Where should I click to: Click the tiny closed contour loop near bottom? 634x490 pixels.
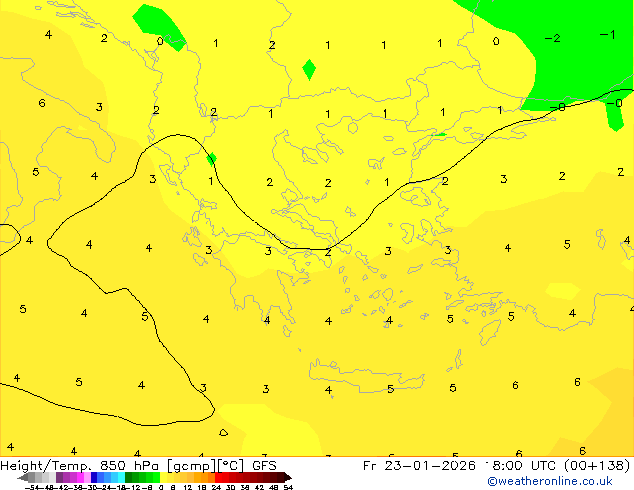(x=223, y=432)
